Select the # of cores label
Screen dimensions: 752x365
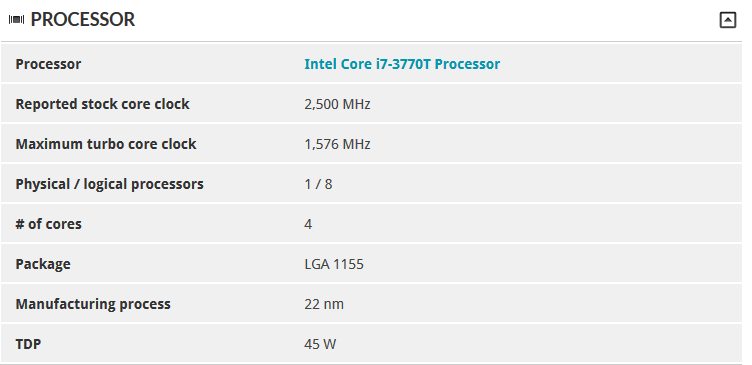coord(48,224)
